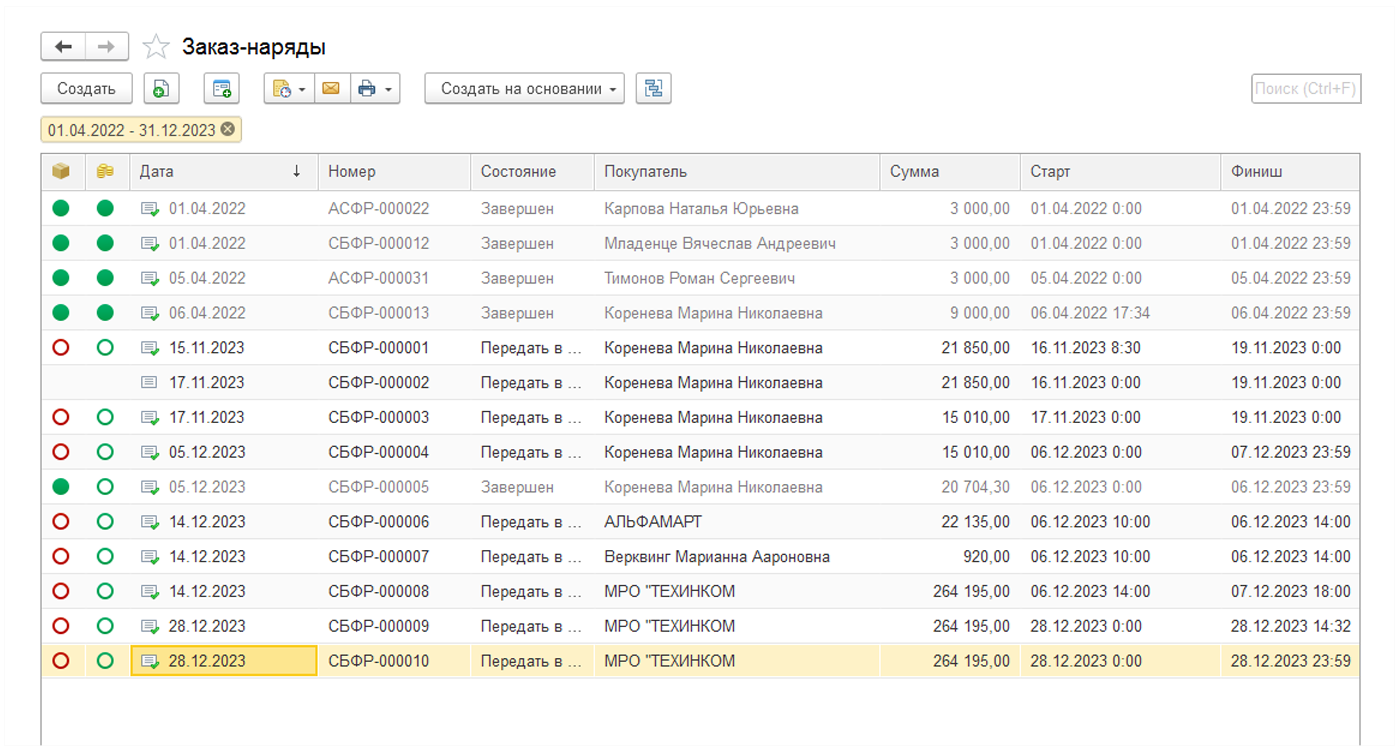1400x750 pixels.
Task: Click the create-by-copying icon next to Создать
Action: (x=161, y=89)
